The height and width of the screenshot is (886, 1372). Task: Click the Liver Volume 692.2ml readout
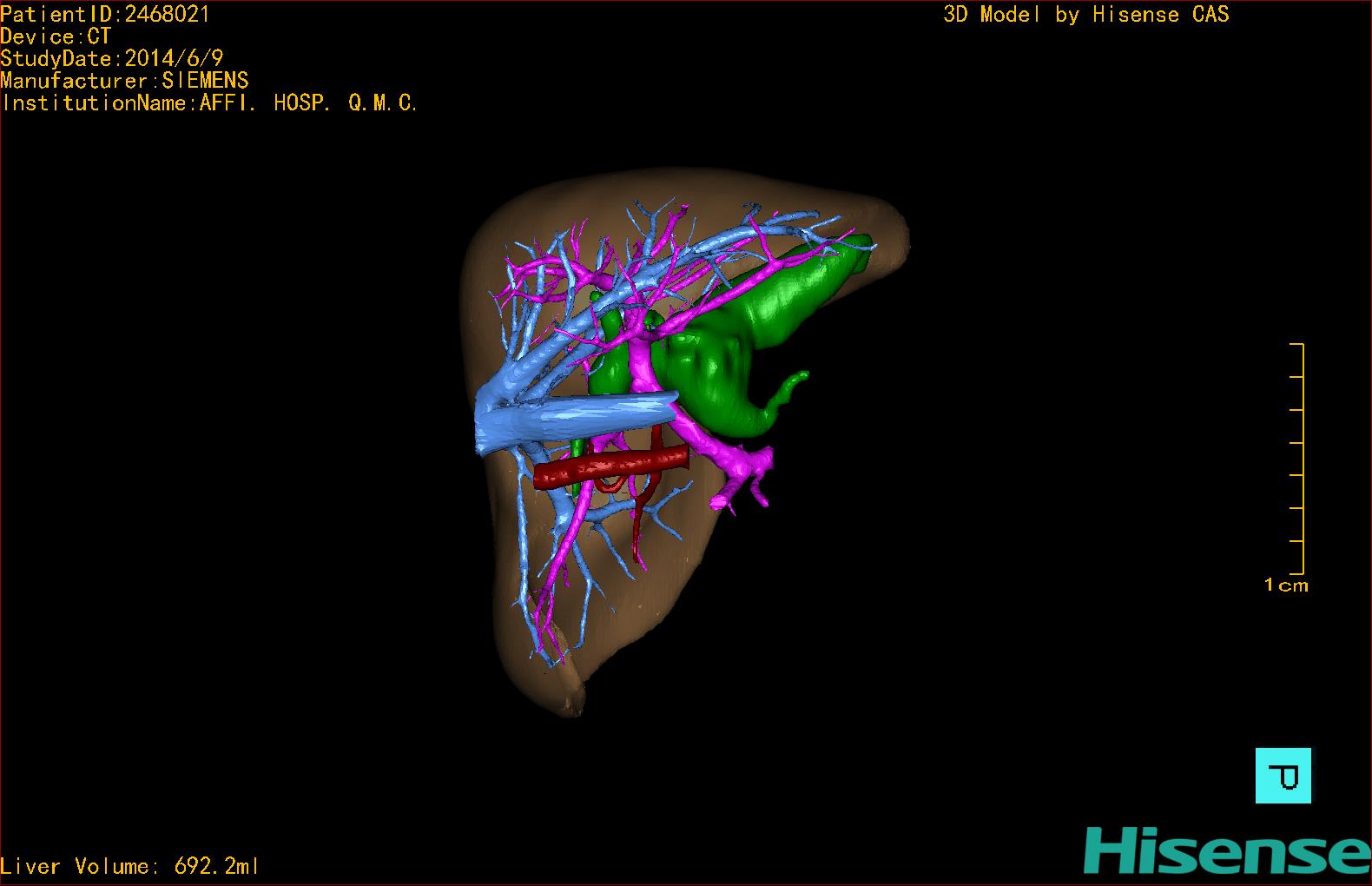click(x=130, y=866)
